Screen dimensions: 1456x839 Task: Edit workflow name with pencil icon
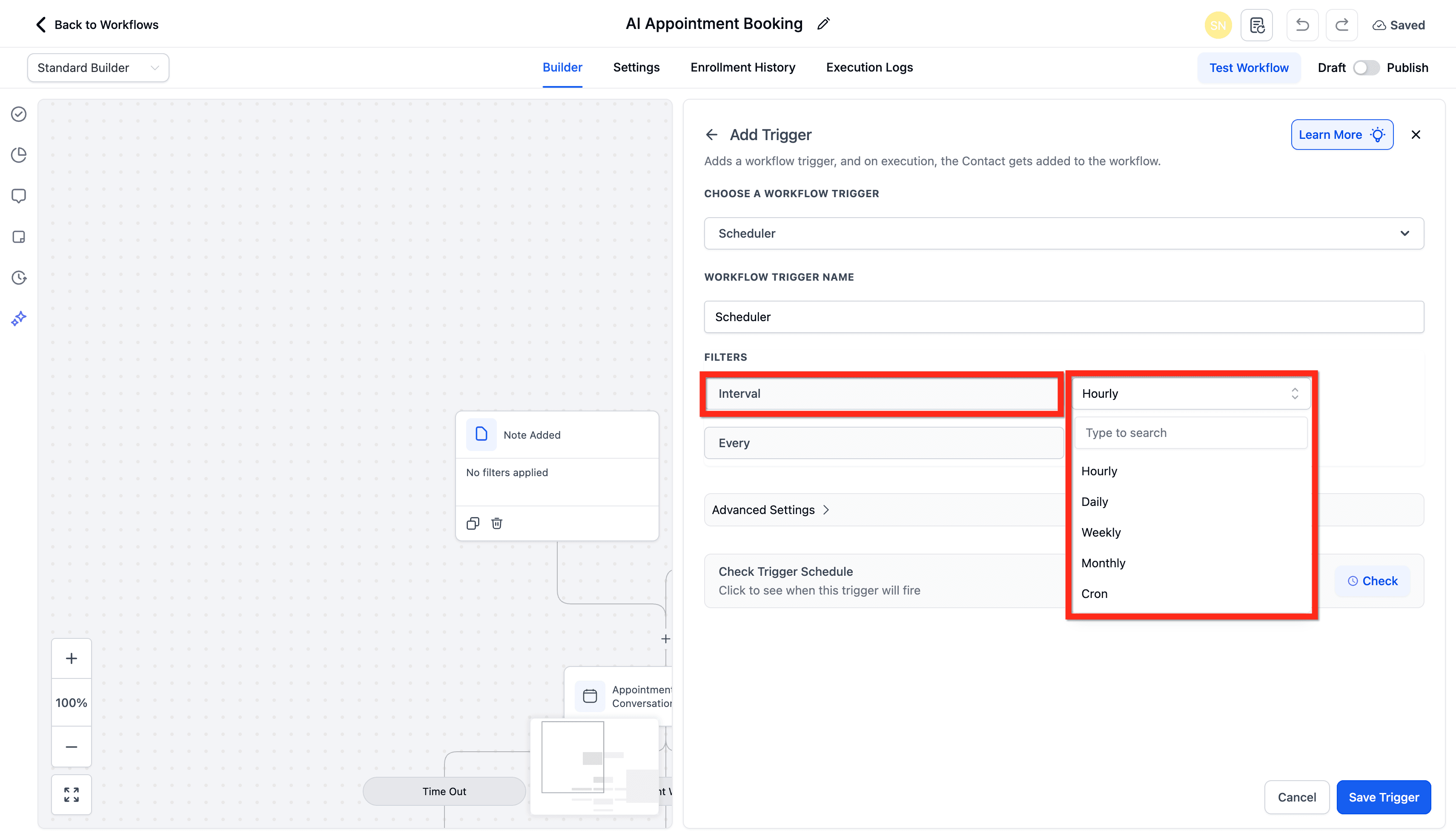pyautogui.click(x=824, y=23)
